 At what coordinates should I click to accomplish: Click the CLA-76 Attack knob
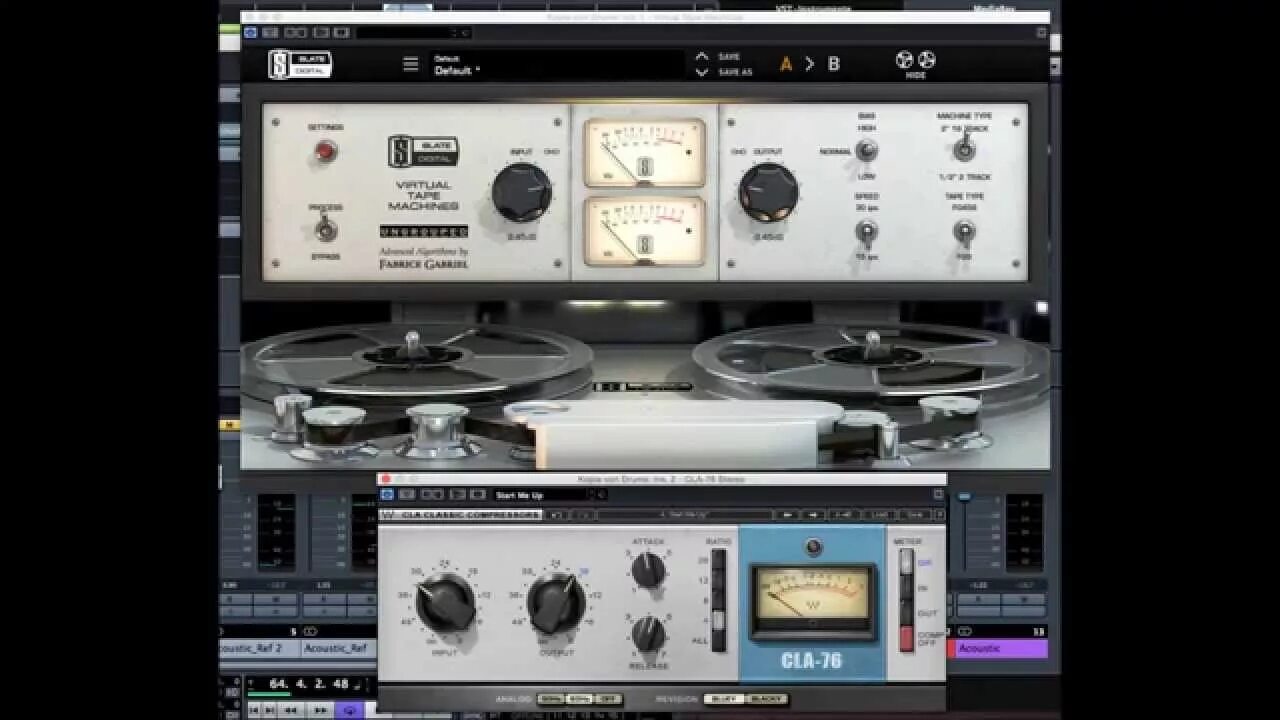click(x=648, y=571)
